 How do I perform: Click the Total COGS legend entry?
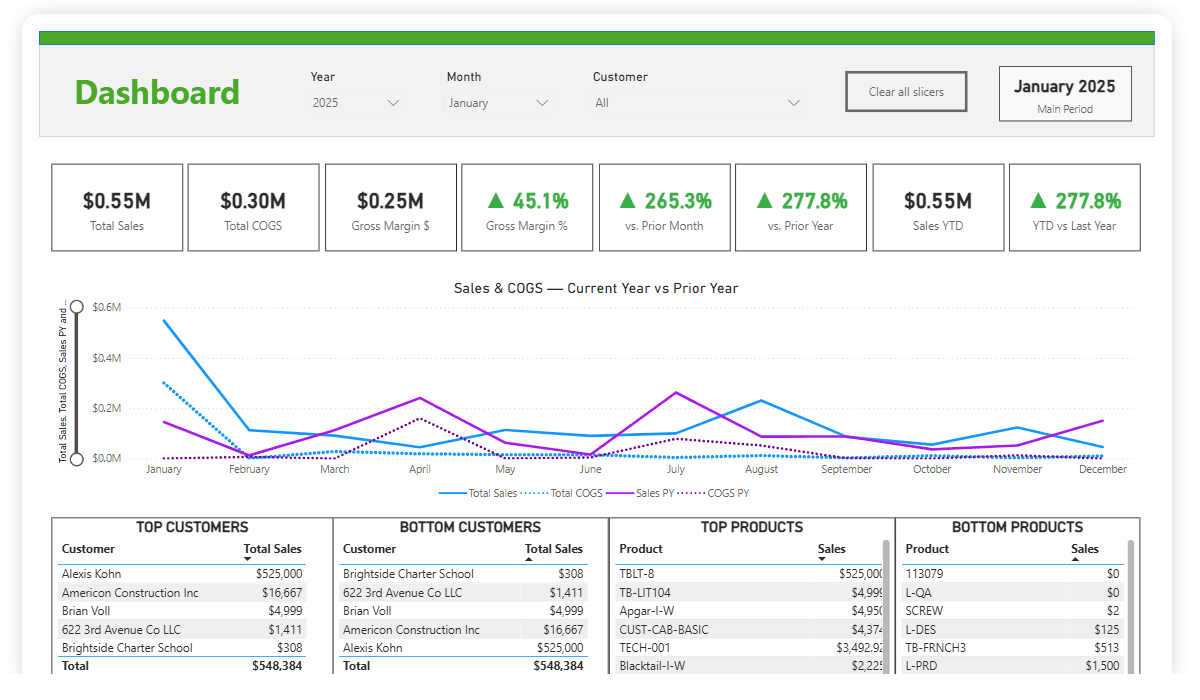563,493
